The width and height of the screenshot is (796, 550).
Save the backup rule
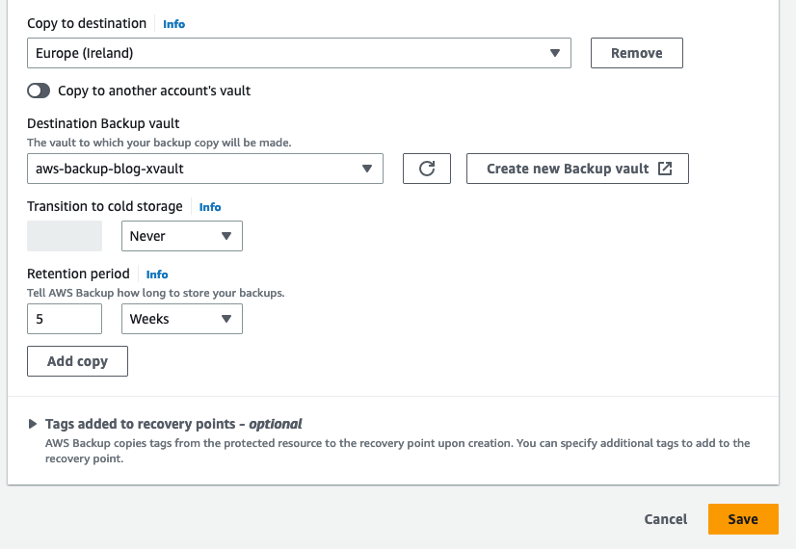[742, 519]
